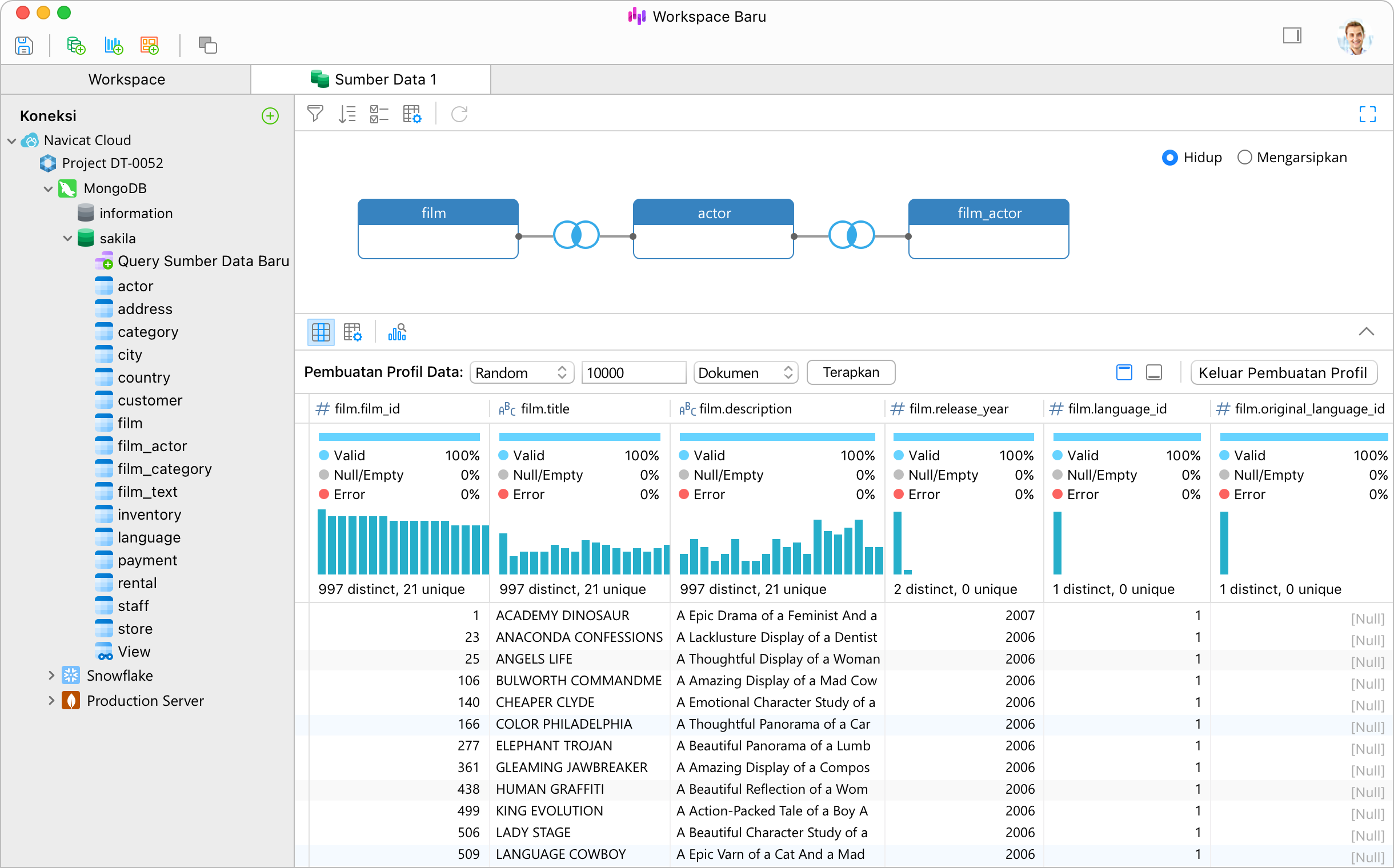Add a new connection with plus icon
1394x868 pixels.
coord(270,116)
